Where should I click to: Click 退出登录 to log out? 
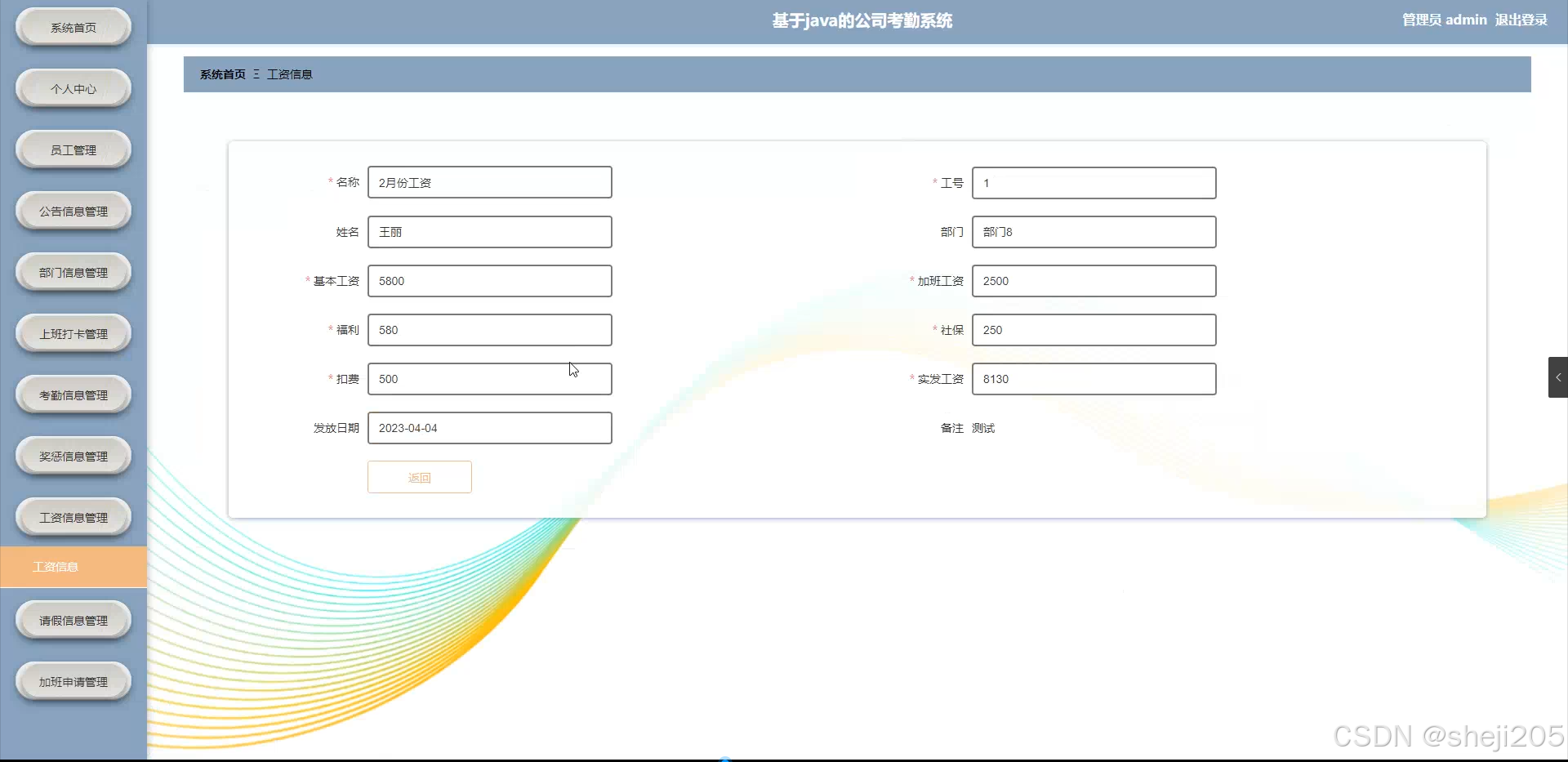coord(1521,20)
